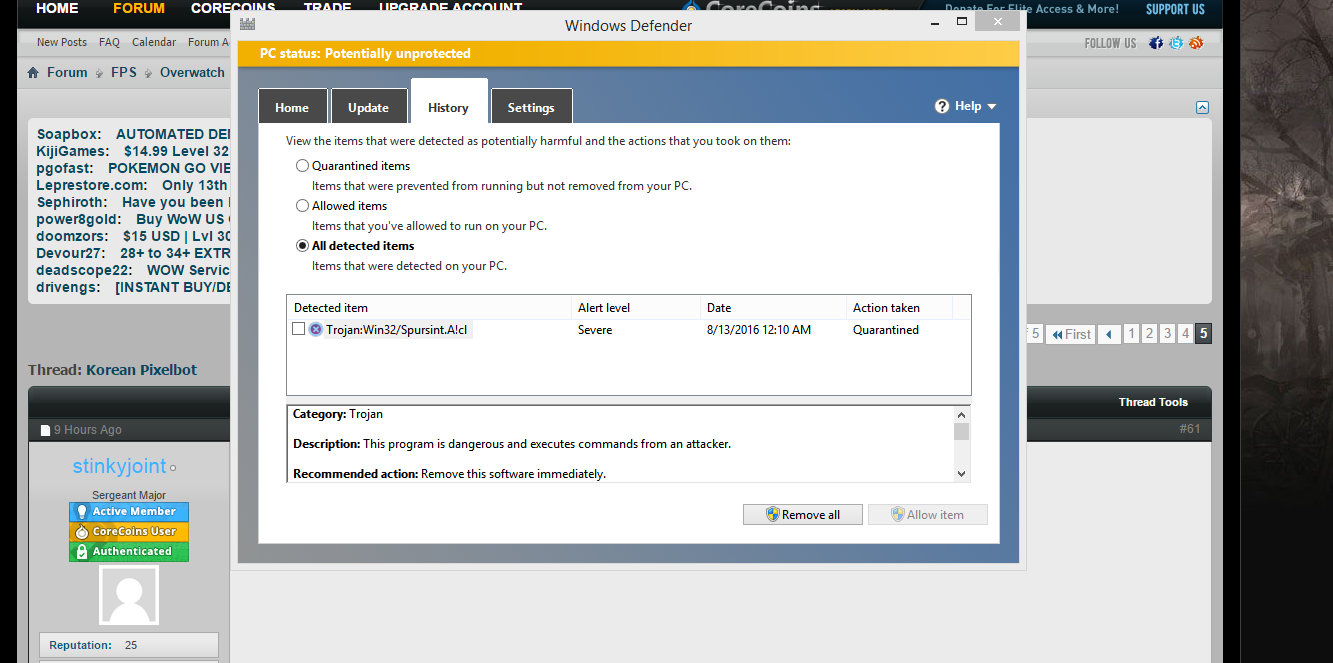Screen dimensions: 1333x663
Task: Click the threat icon beside Trojan:Win32/Spursint.A!cl
Action: (x=316, y=329)
